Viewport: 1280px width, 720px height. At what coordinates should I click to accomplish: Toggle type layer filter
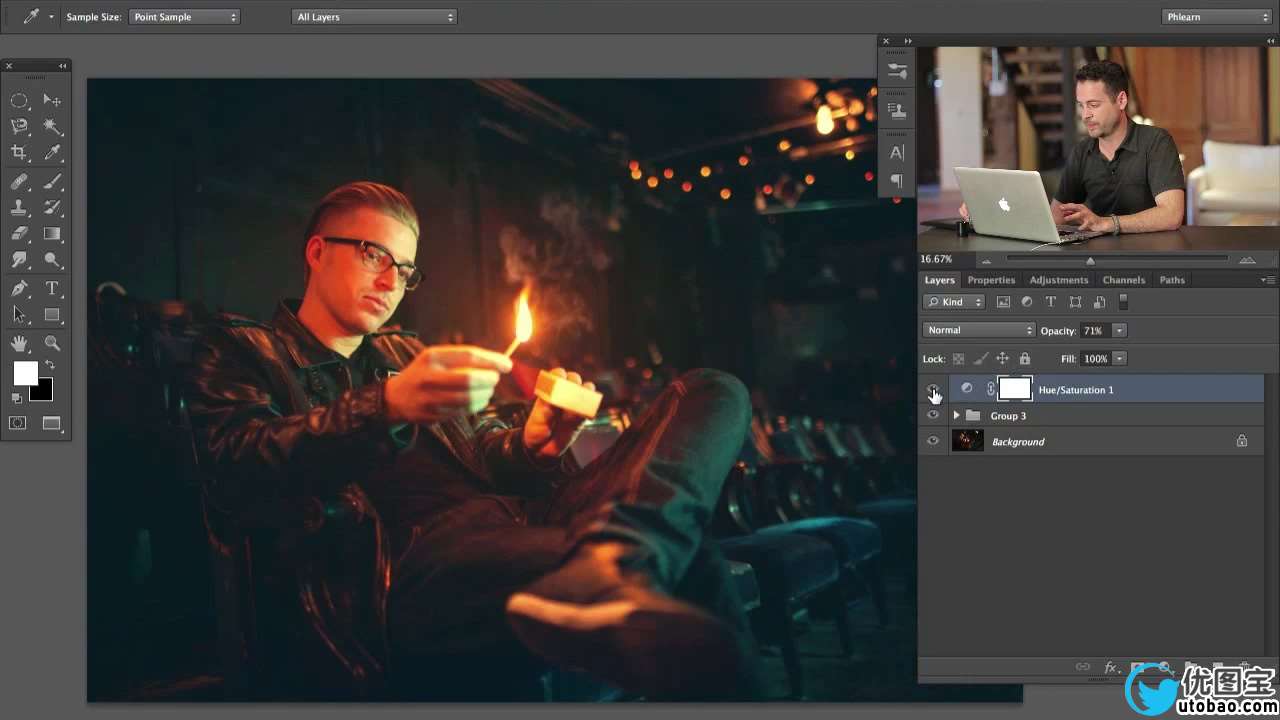tap(1051, 302)
